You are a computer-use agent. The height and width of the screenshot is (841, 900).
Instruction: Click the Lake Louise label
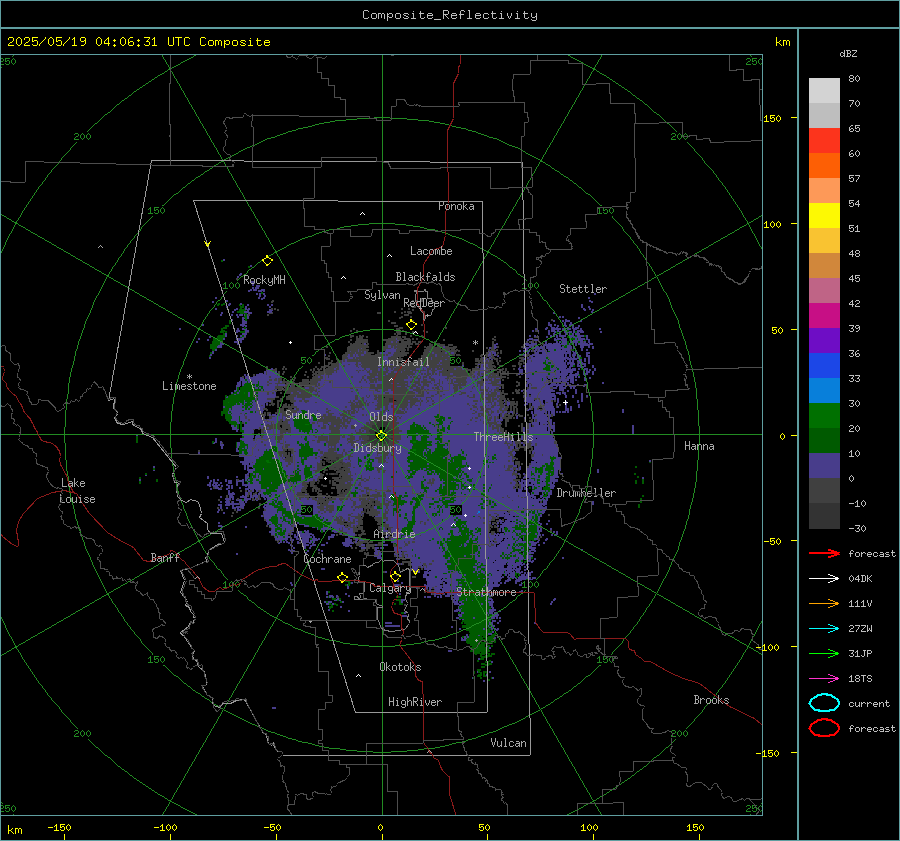(77, 491)
